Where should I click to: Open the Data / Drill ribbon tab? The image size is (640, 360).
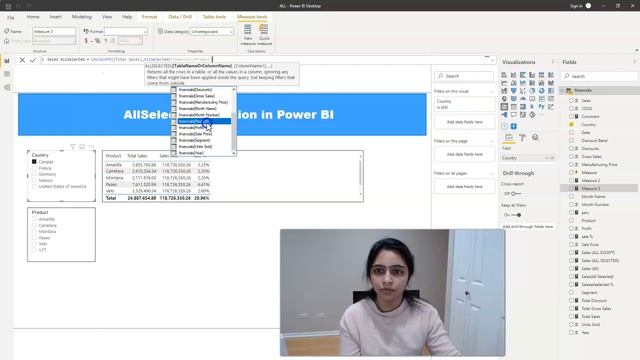coord(180,17)
